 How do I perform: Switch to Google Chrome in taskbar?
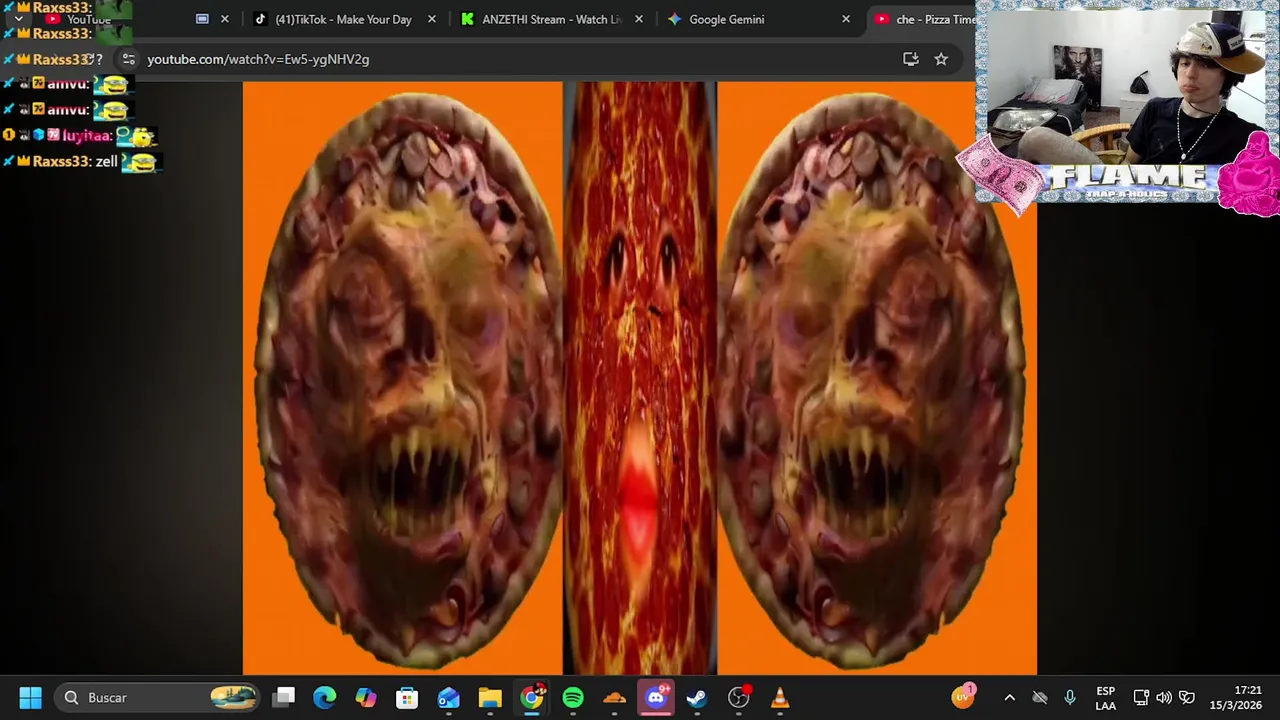532,697
